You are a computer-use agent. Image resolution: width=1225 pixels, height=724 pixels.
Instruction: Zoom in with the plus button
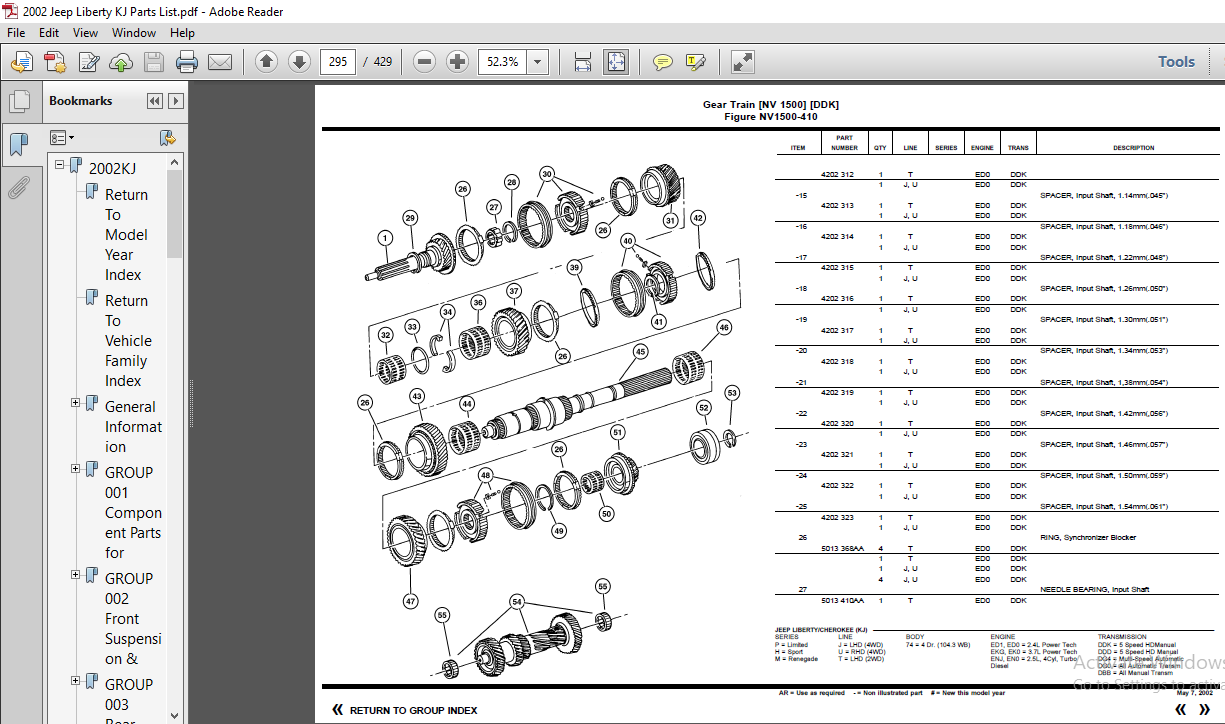pyautogui.click(x=457, y=62)
